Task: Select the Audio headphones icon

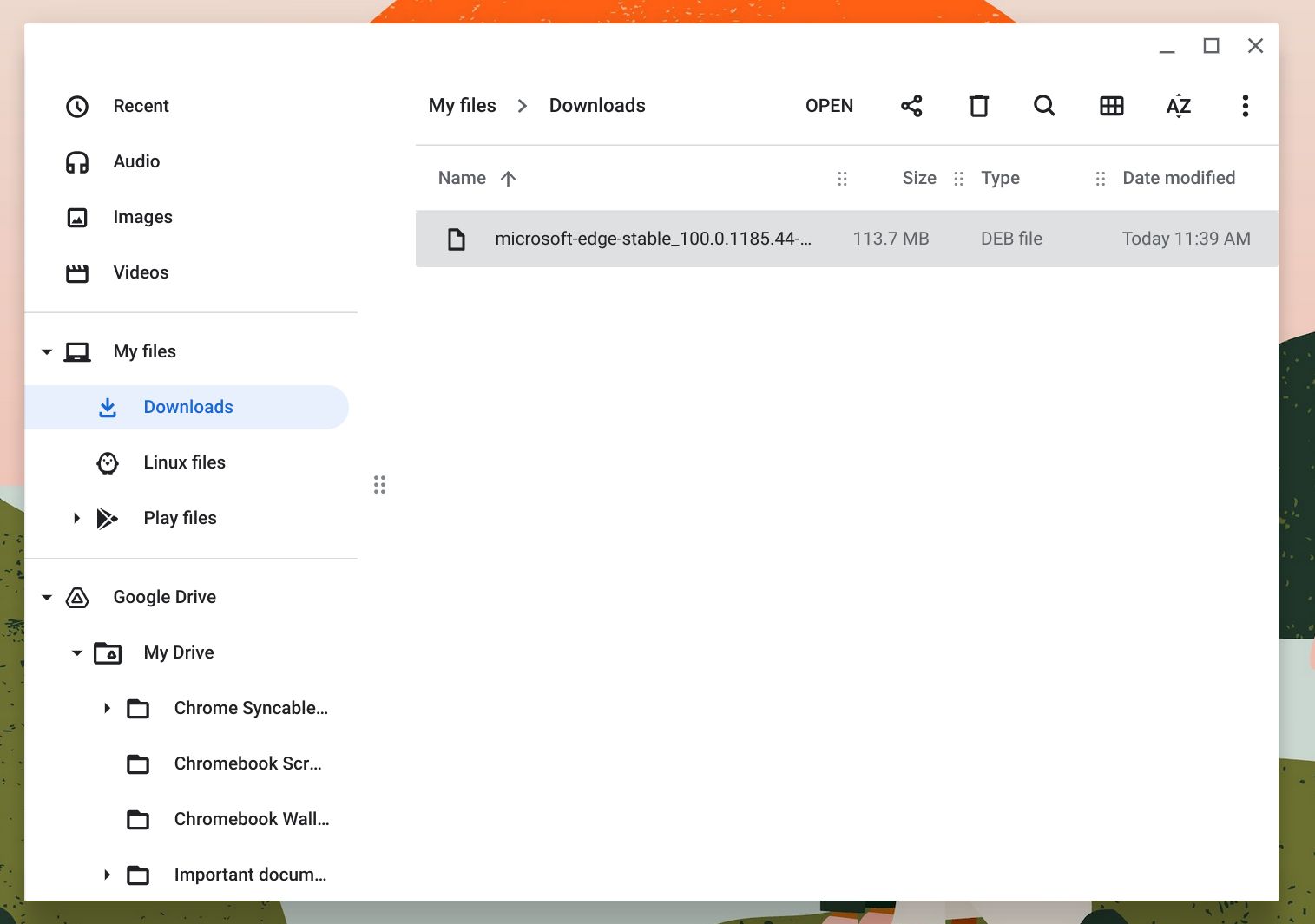Action: pyautogui.click(x=77, y=161)
